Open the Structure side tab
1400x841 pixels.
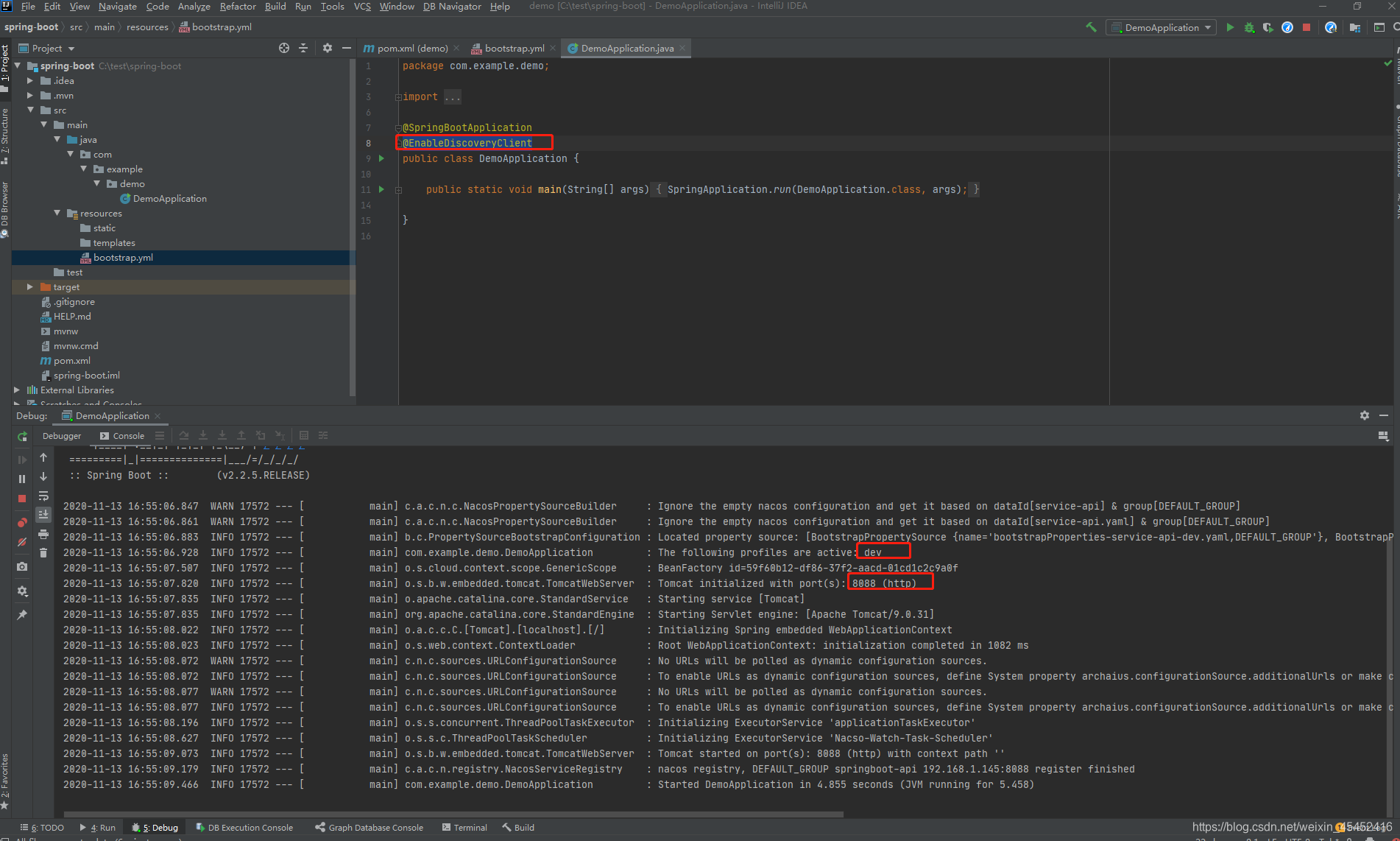coord(5,136)
